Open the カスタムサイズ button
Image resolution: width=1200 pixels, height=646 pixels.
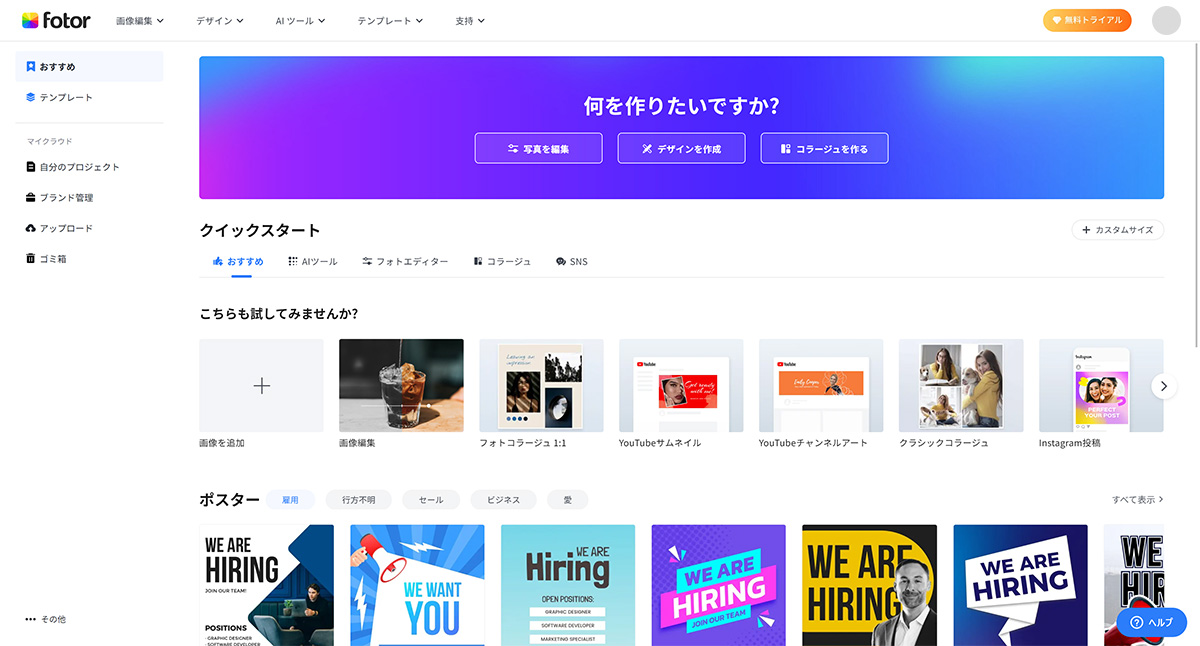(x=1118, y=230)
